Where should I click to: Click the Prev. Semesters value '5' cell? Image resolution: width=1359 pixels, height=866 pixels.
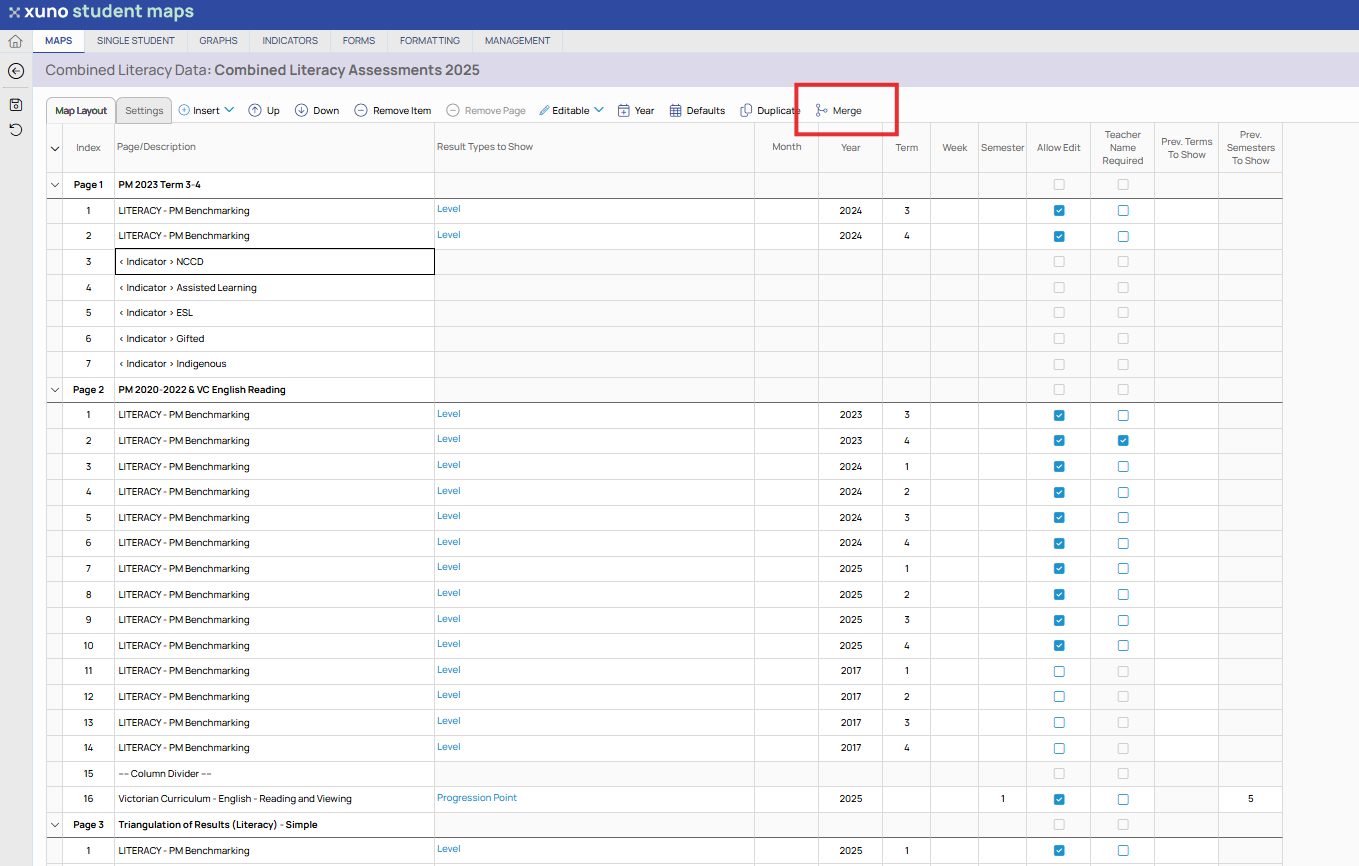coord(1250,799)
